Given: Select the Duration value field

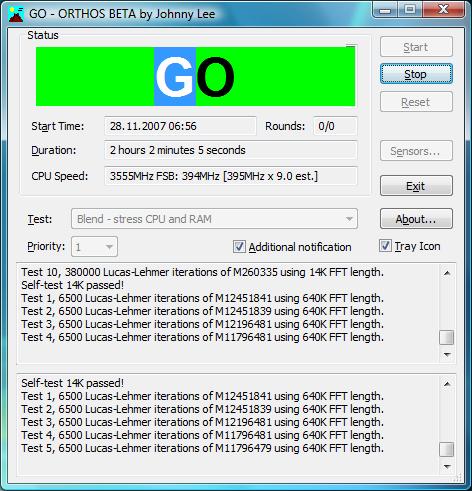Looking at the screenshot, I should [231, 150].
